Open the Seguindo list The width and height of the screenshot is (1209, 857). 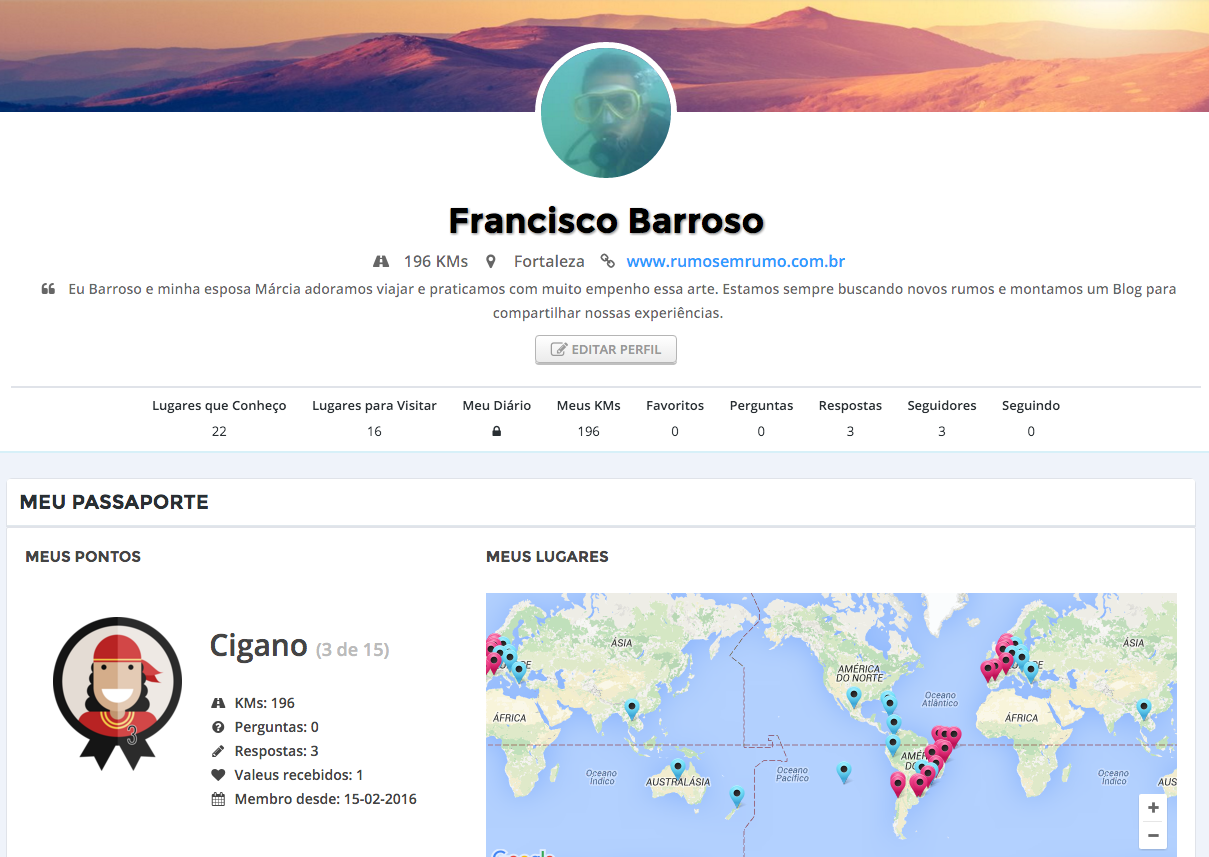coord(1031,406)
